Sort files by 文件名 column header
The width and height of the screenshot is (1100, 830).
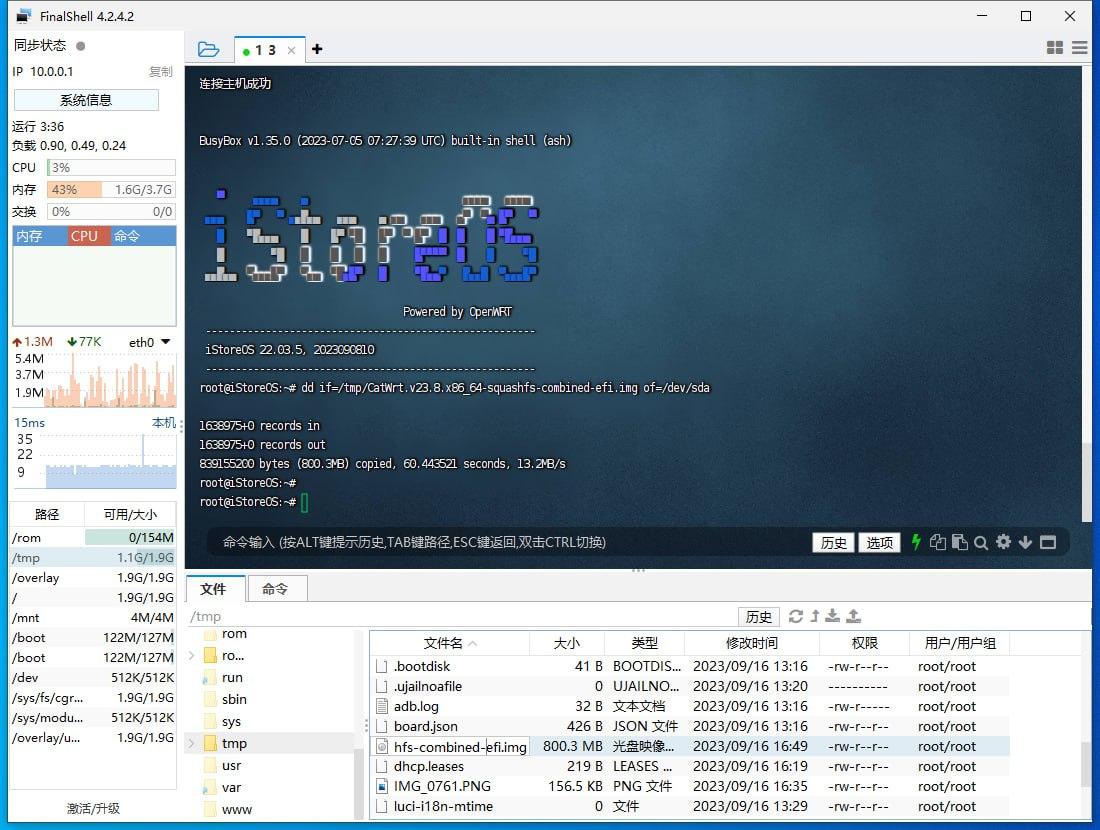point(449,643)
